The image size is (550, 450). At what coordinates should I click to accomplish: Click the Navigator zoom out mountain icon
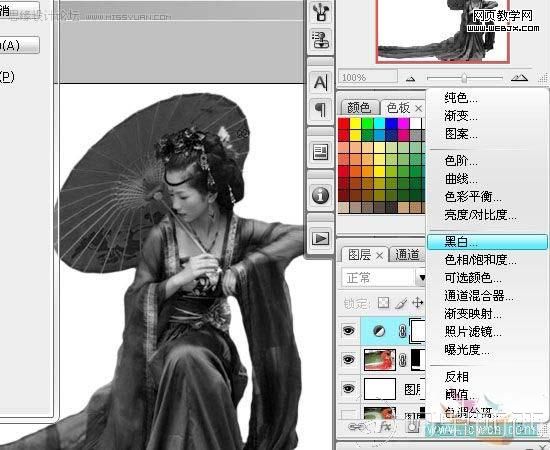click(410, 79)
